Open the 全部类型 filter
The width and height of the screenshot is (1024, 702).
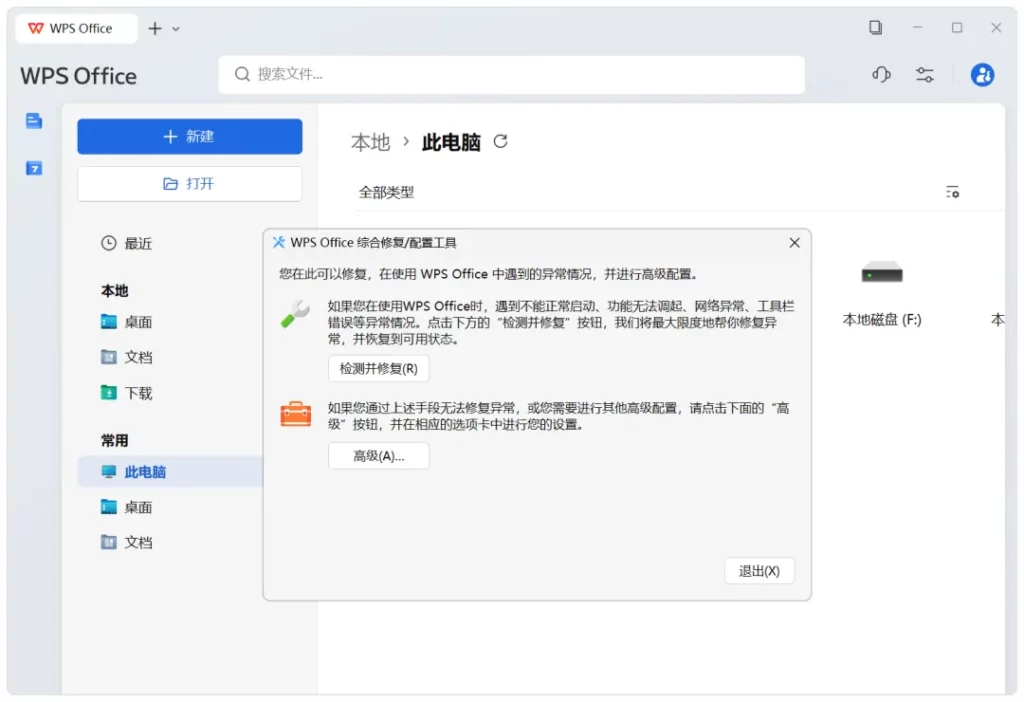pyautogui.click(x=386, y=193)
